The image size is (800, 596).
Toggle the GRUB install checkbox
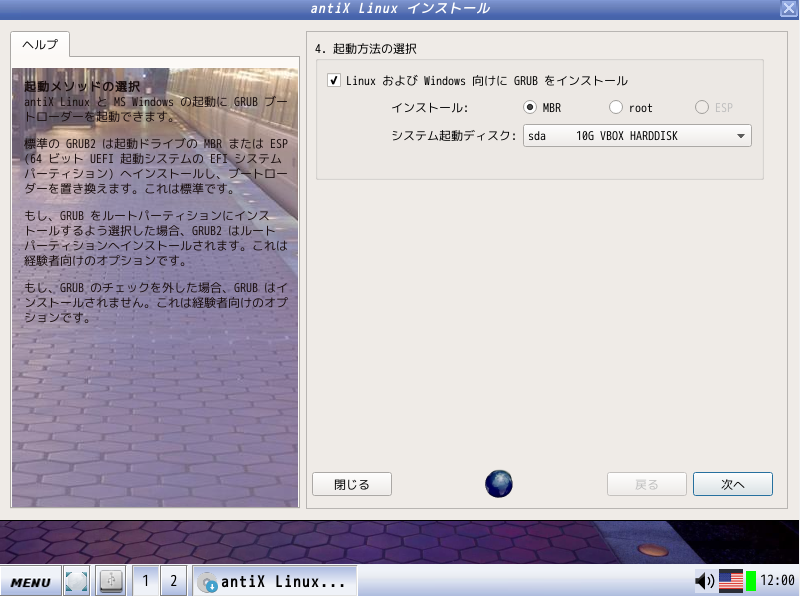(x=334, y=81)
